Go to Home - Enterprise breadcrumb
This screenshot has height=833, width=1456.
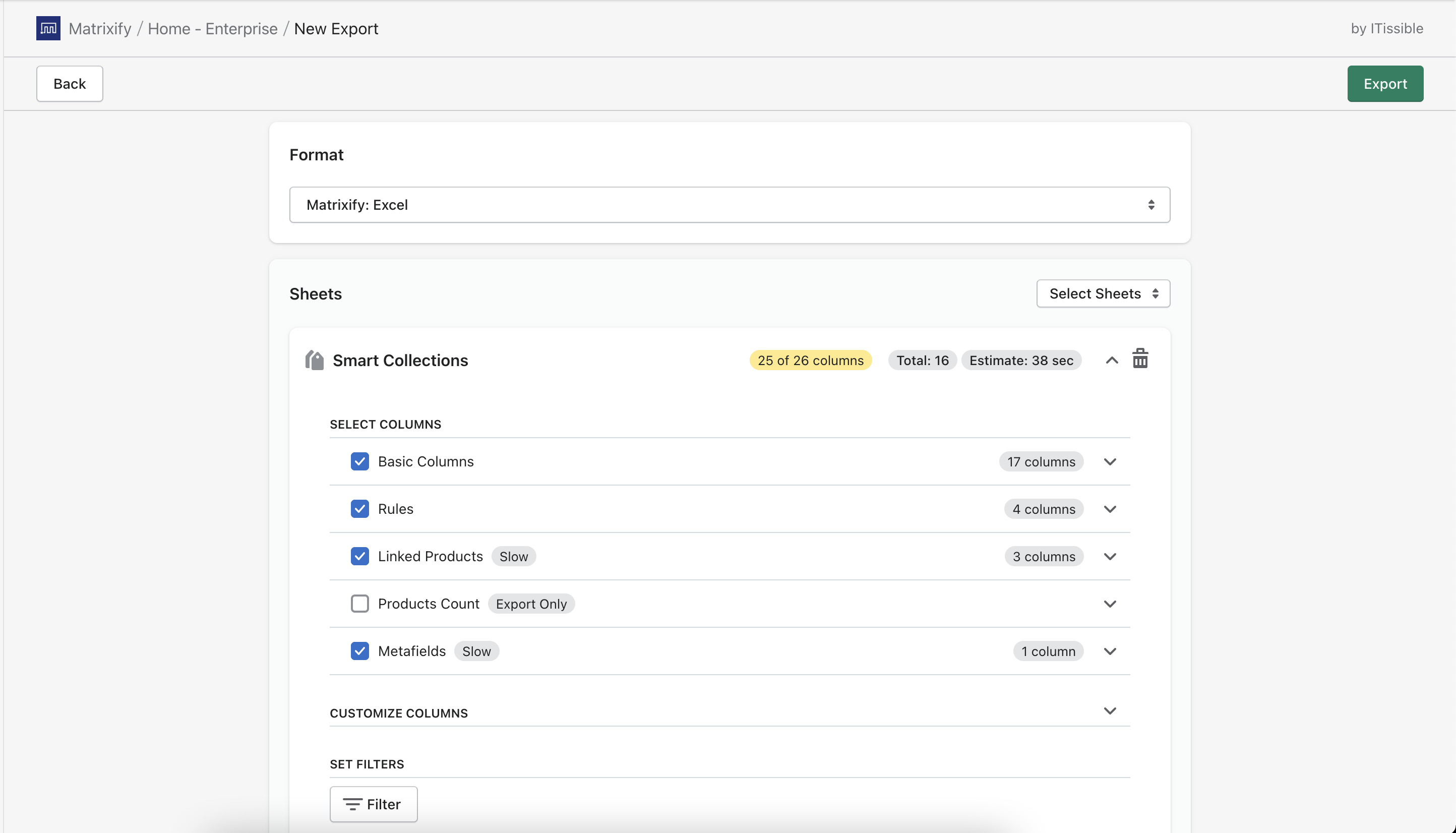coord(212,29)
